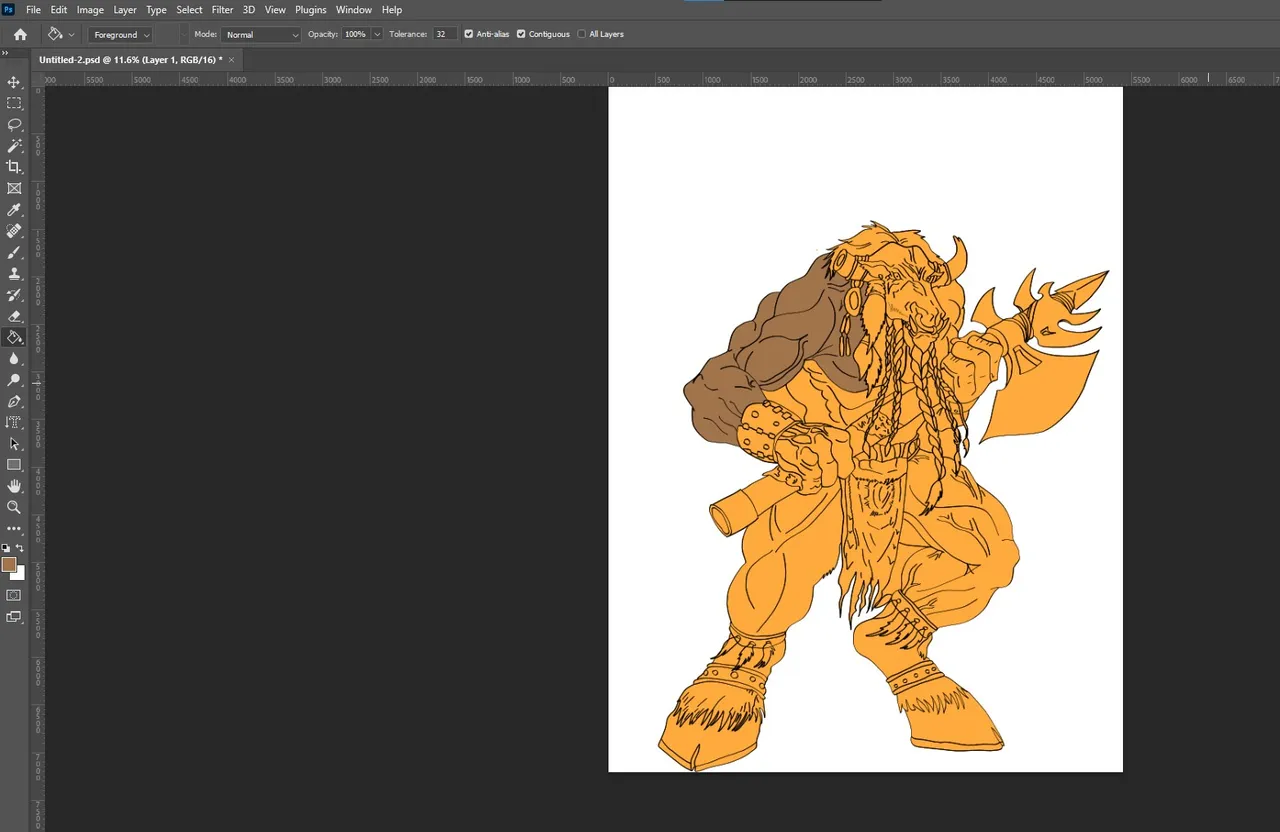The width and height of the screenshot is (1280, 832).
Task: Select the Magic Wand tool
Action: click(14, 146)
